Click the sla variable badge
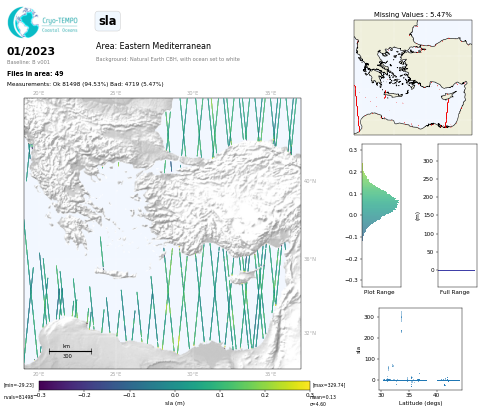Viewport: 492px width, 410px height. point(108,21)
